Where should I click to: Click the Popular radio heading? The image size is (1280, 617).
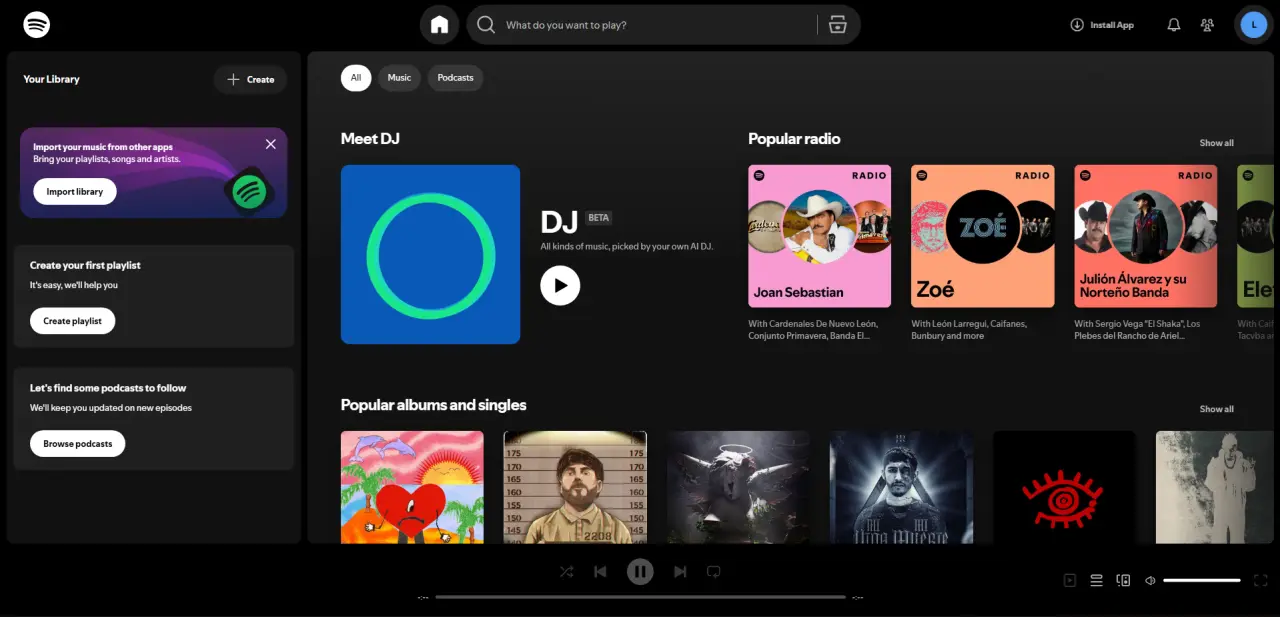point(794,139)
